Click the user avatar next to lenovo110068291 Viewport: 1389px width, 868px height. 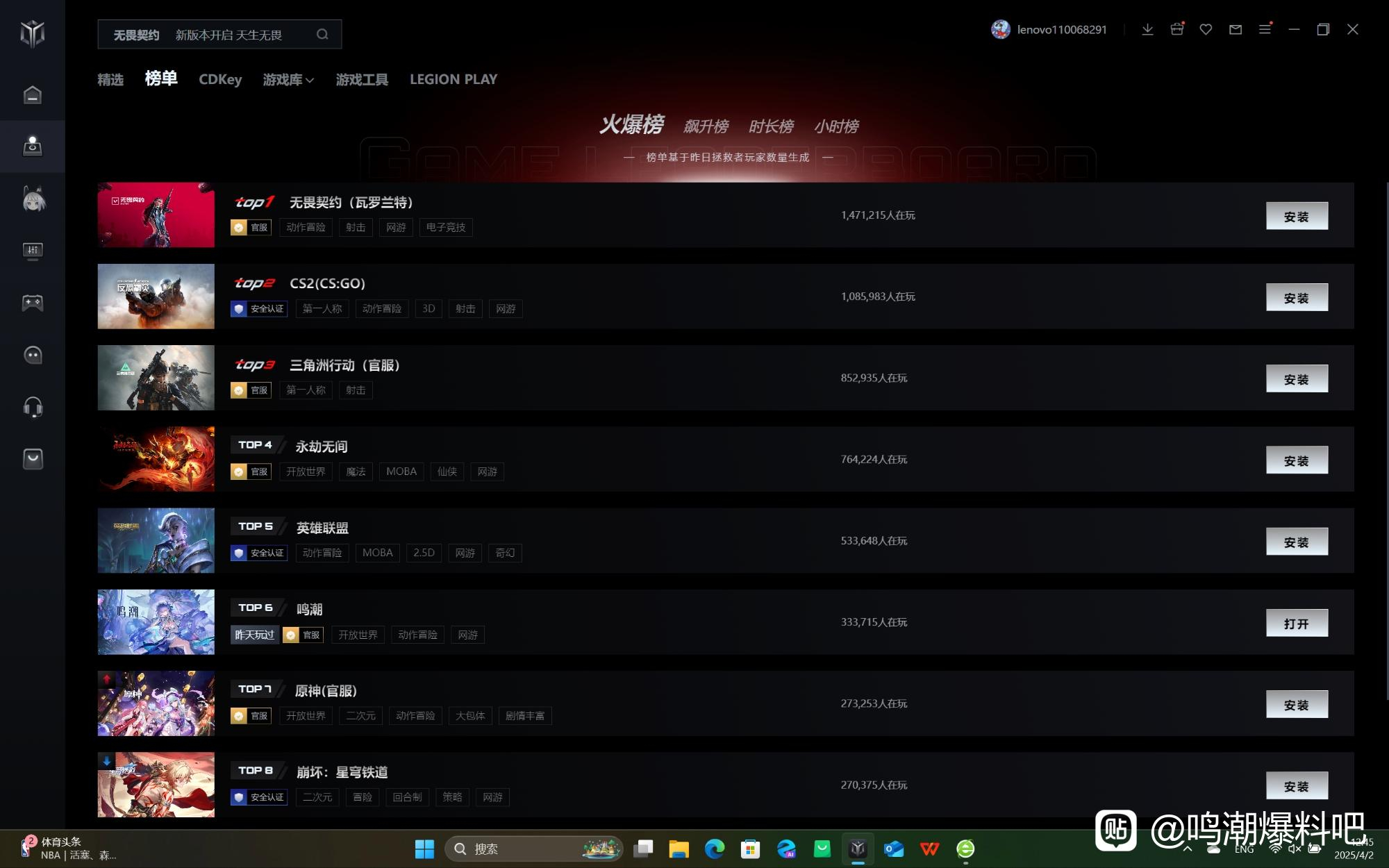point(1001,29)
